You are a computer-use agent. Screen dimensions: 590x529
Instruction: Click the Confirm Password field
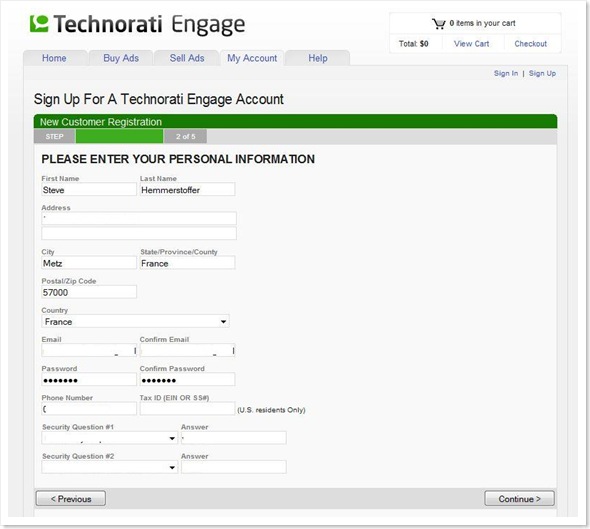click(x=187, y=380)
